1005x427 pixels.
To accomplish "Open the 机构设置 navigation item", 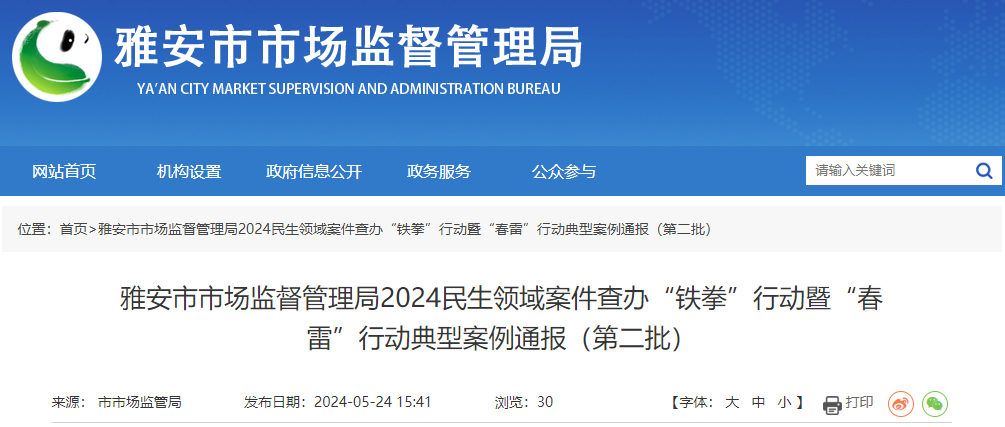I will click(189, 171).
